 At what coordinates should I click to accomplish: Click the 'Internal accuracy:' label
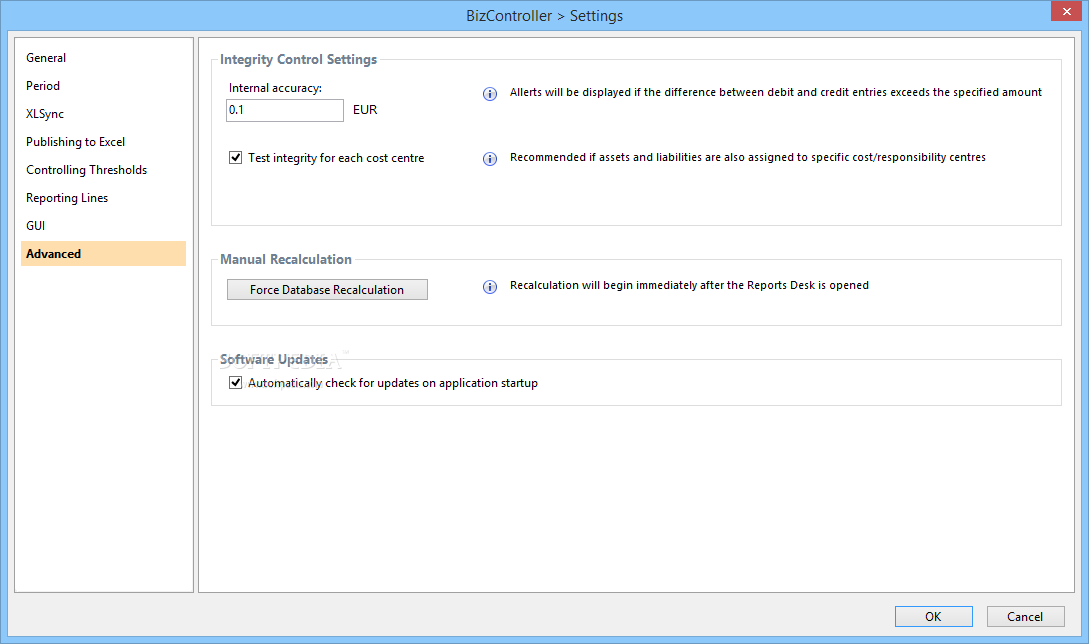click(275, 88)
